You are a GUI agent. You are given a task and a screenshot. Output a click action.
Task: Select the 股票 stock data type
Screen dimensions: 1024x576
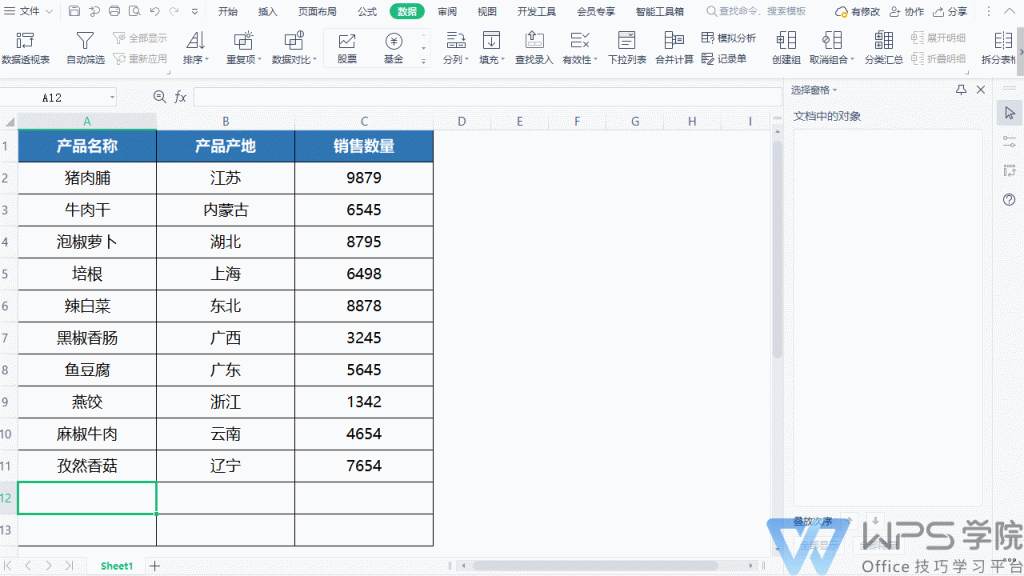(347, 48)
